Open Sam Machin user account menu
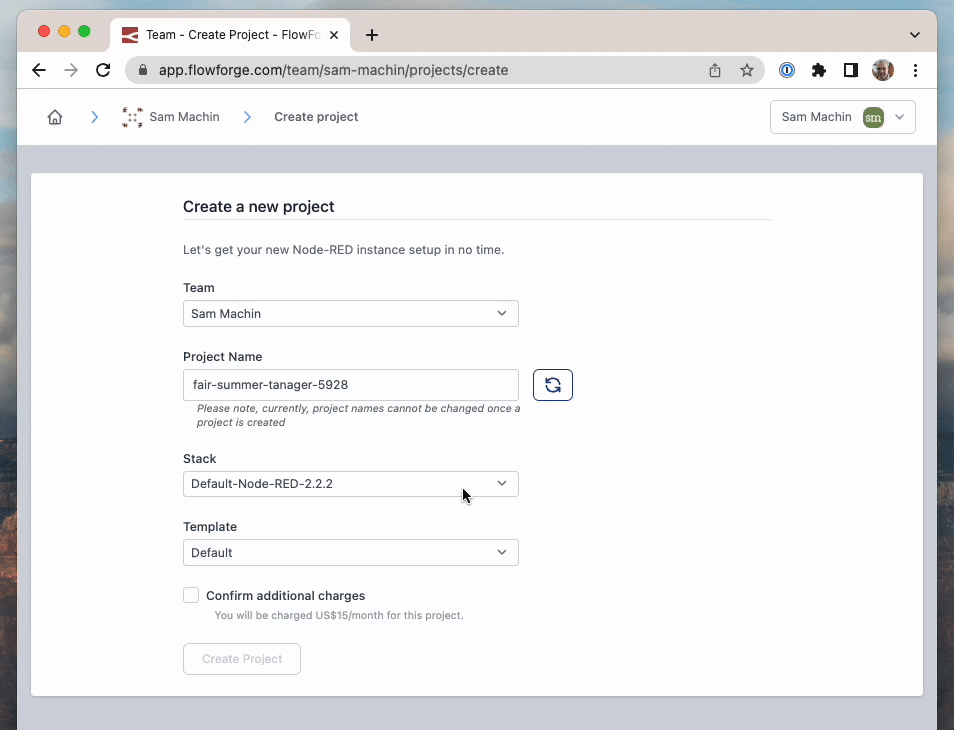The image size is (954, 730). (x=842, y=117)
